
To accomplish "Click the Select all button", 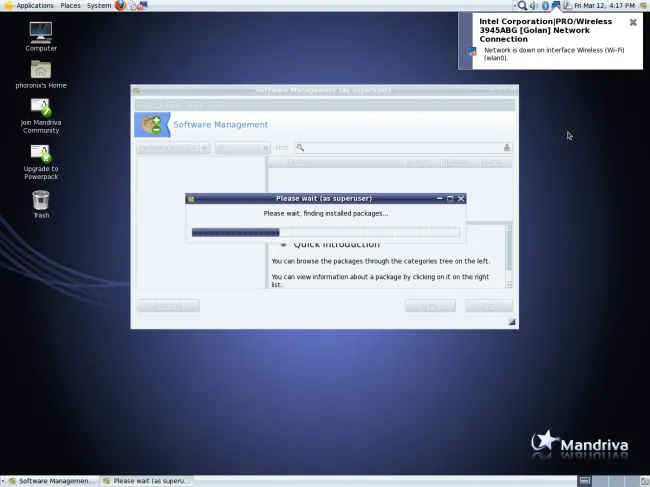I will 168,305.
